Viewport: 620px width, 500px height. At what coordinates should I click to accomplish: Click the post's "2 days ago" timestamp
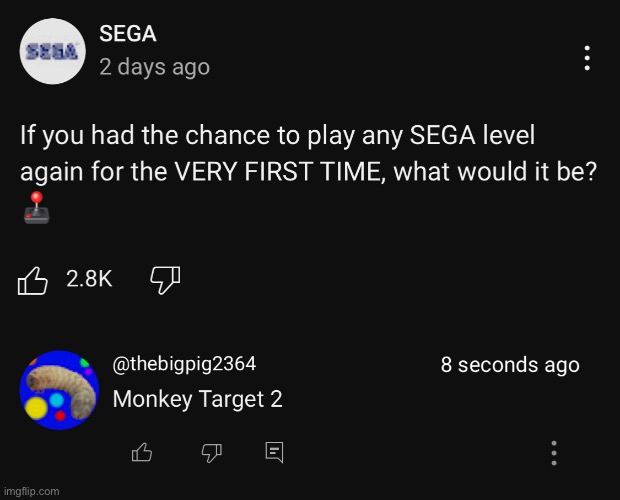pos(155,67)
